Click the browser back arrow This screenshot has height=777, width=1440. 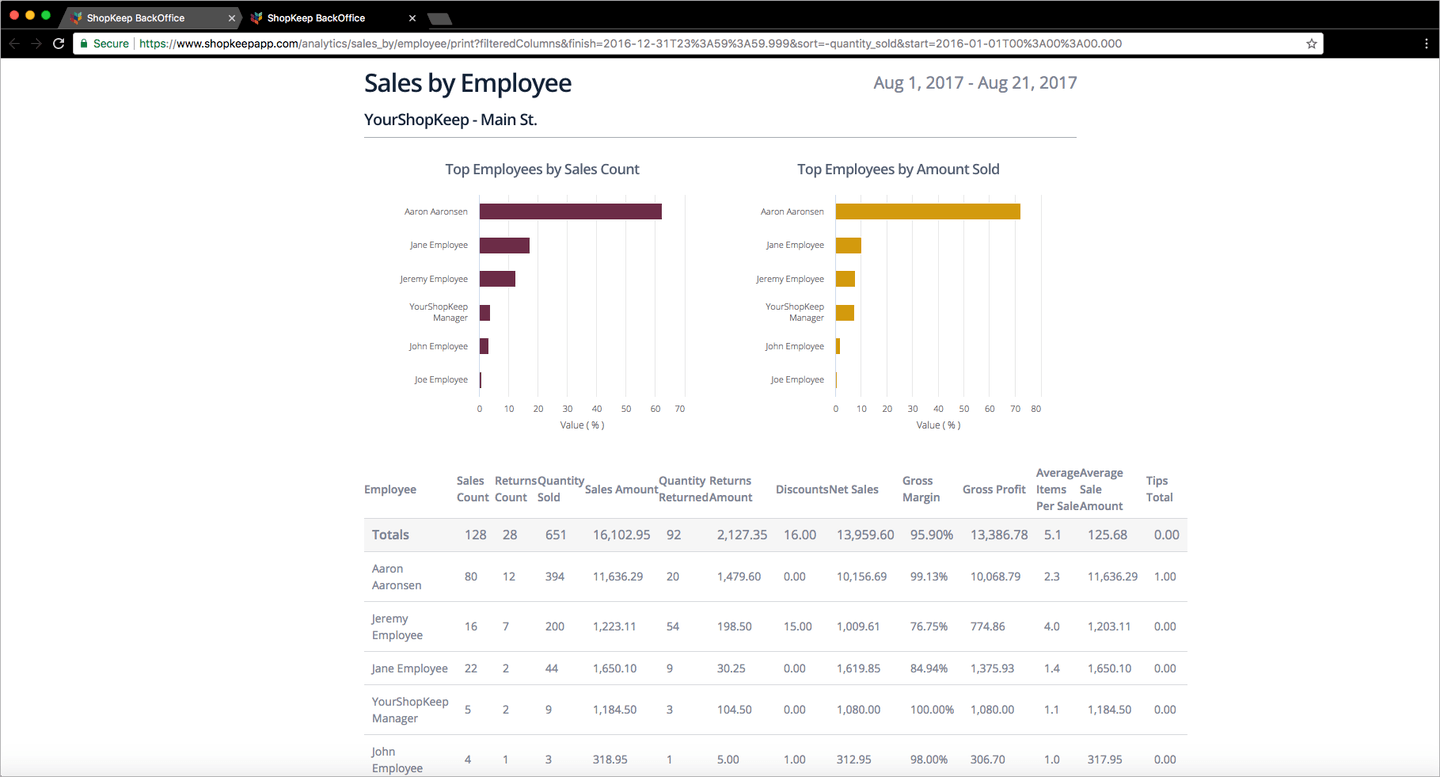[x=14, y=44]
